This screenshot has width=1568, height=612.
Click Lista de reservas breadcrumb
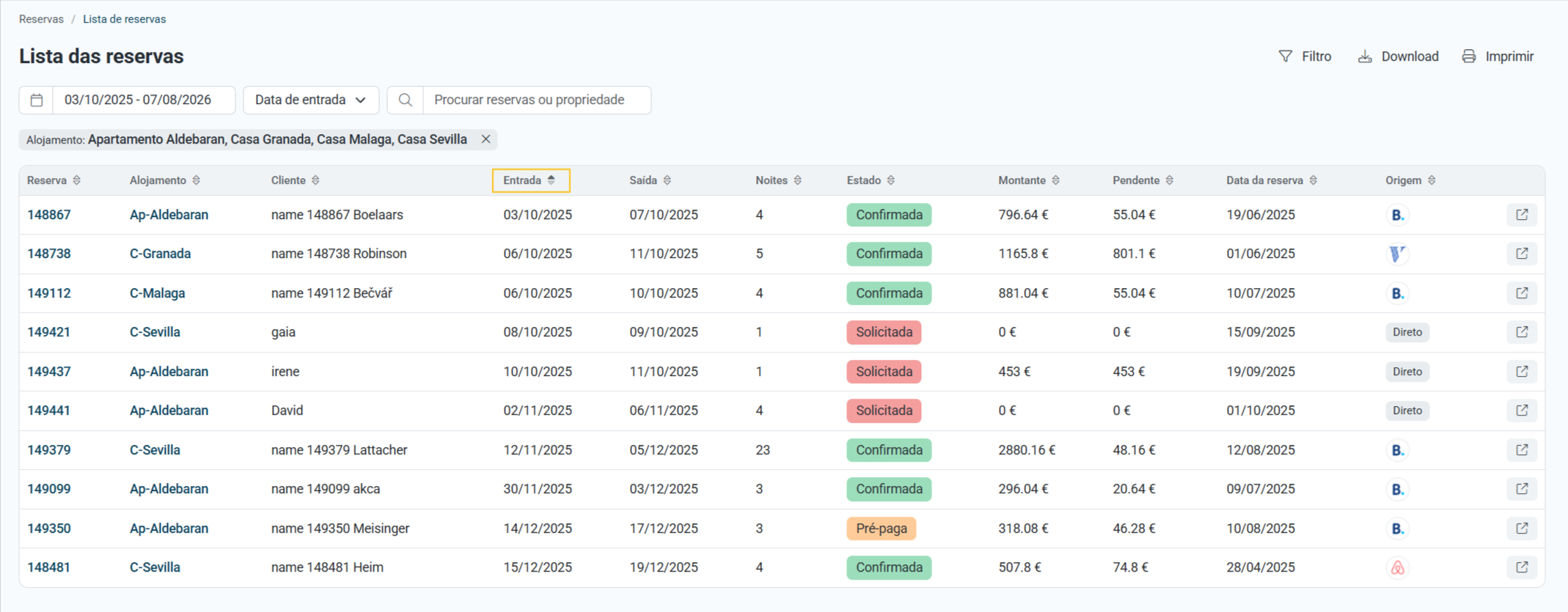[124, 19]
